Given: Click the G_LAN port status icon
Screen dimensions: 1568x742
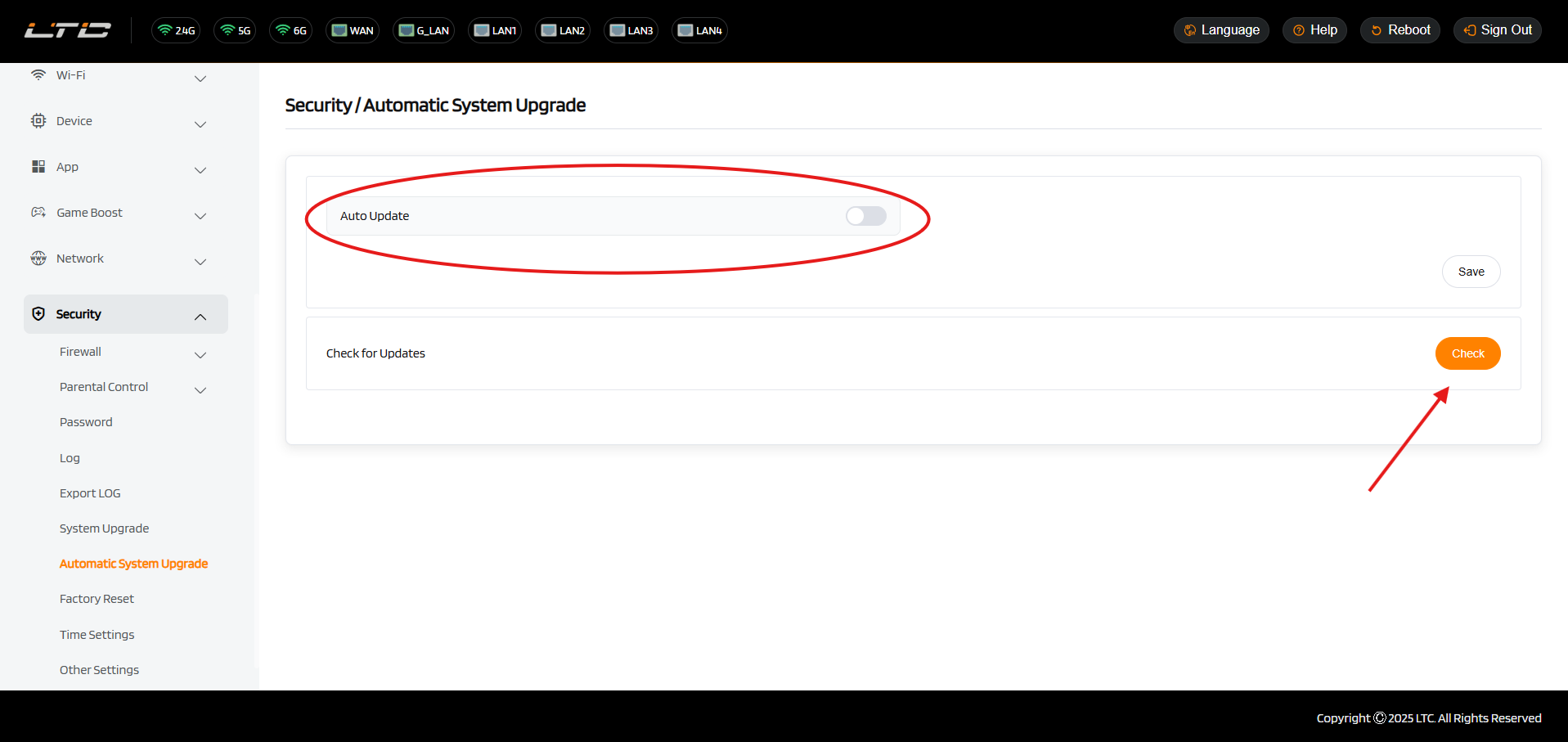Looking at the screenshot, I should point(424,30).
